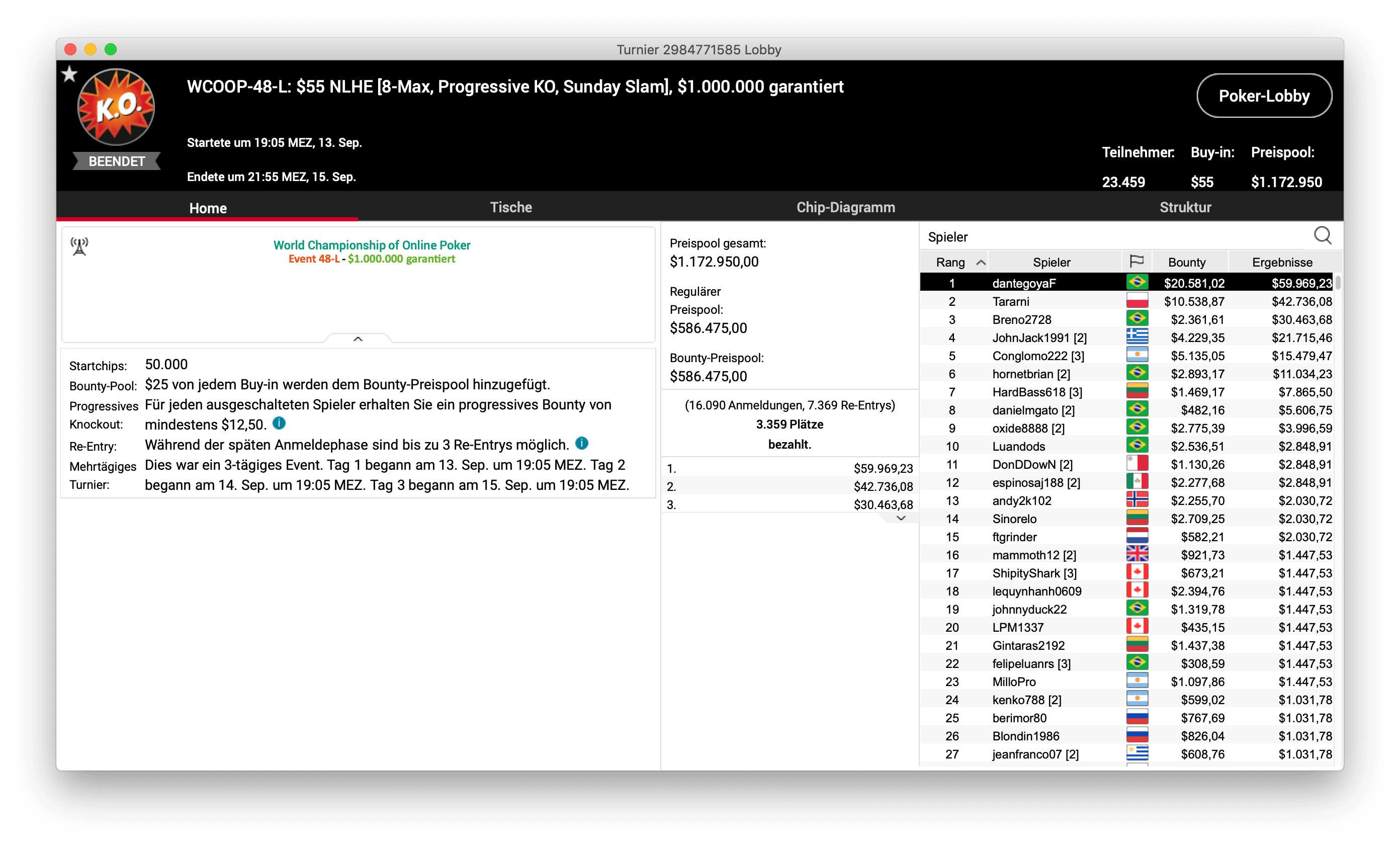
Task: Click the Progressive Knockout info icon
Action: [279, 424]
